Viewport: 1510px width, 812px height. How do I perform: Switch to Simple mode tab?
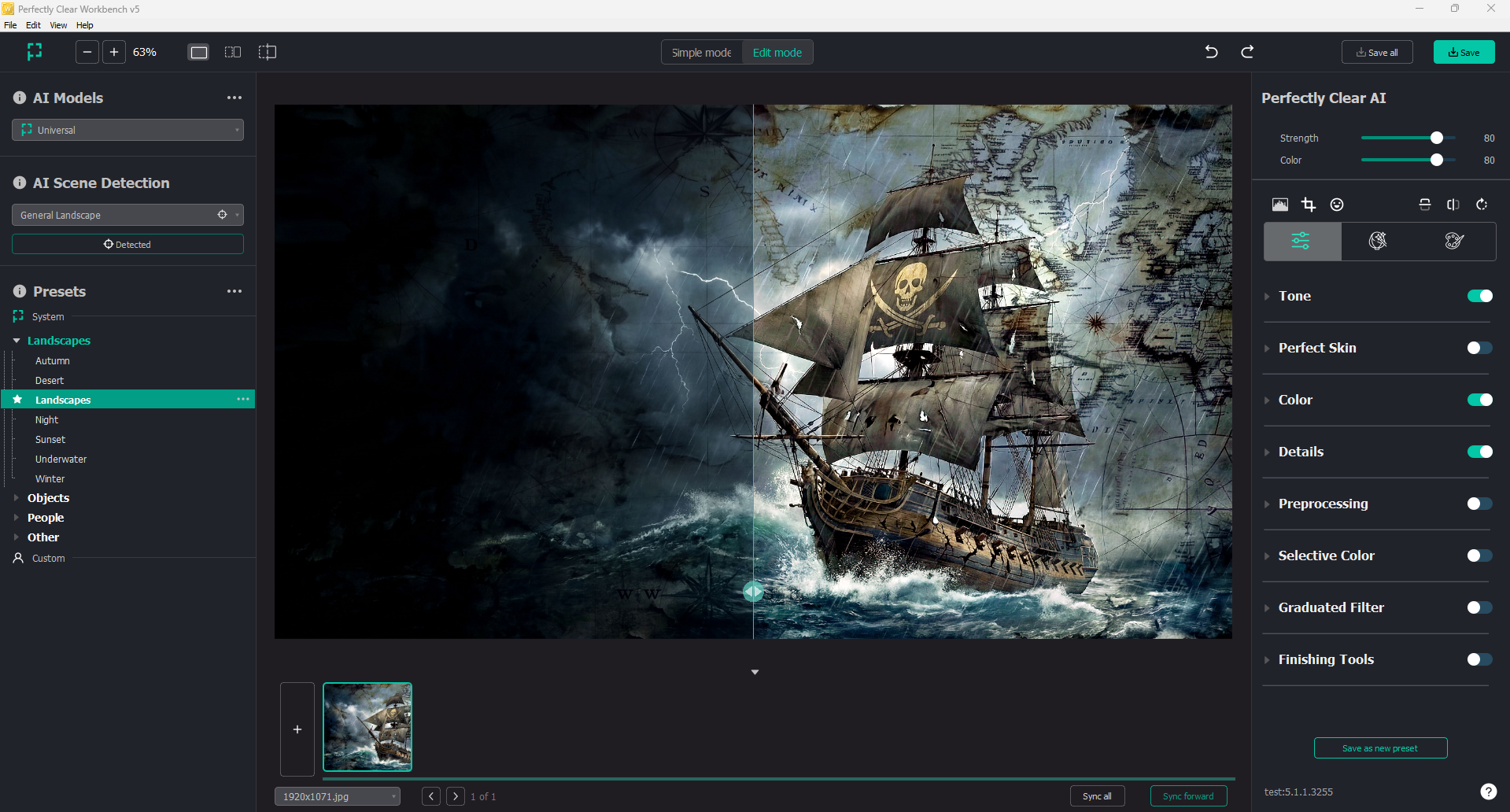(701, 52)
